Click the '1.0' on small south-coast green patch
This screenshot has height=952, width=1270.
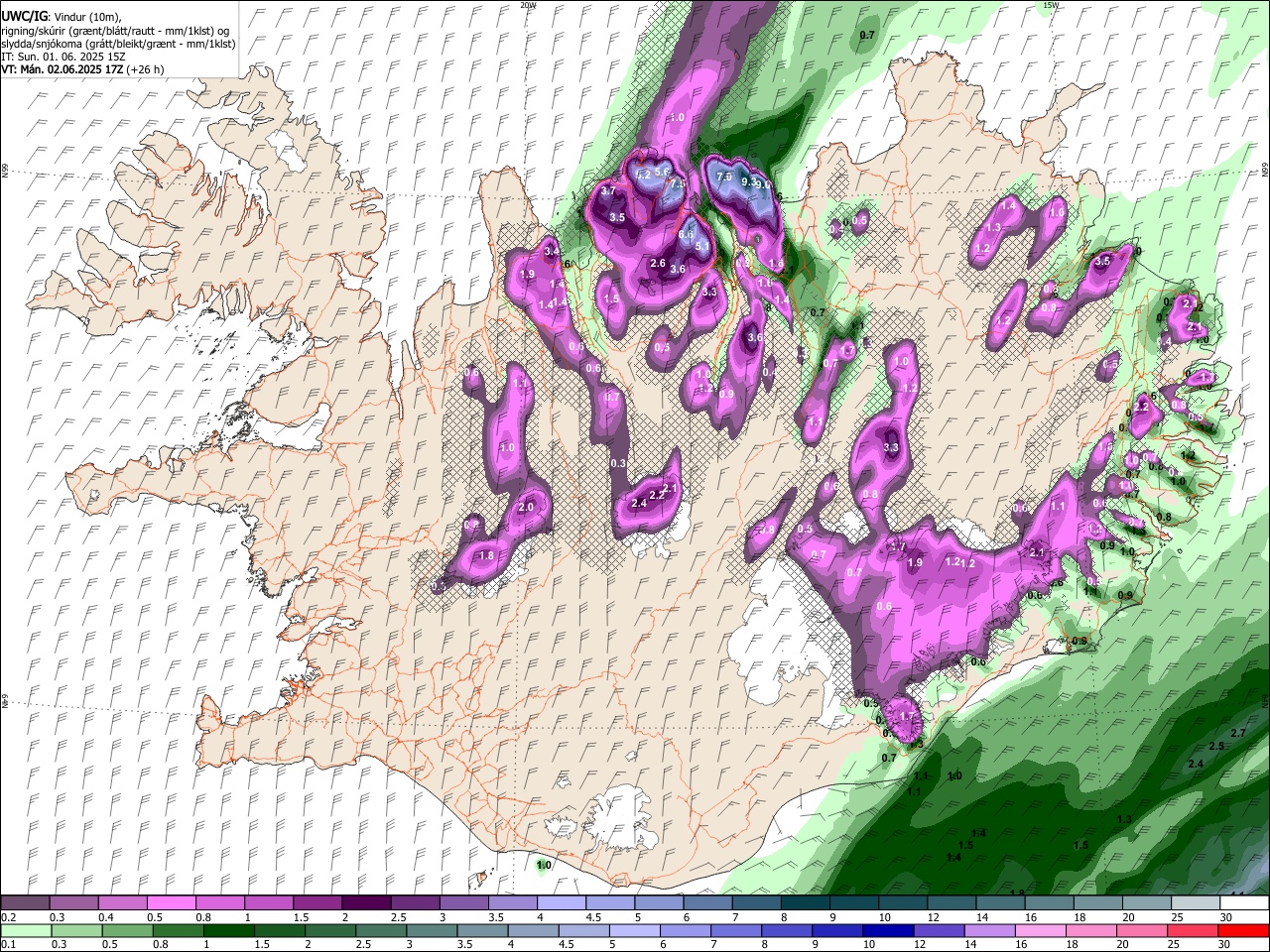[x=544, y=866]
